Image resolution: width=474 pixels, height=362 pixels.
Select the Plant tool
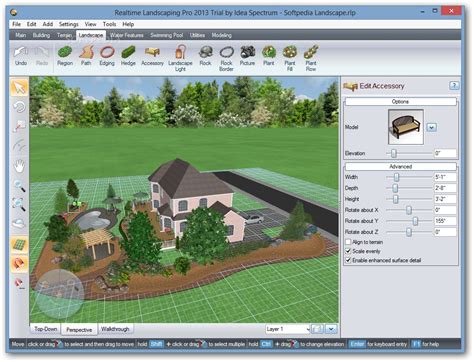point(269,55)
